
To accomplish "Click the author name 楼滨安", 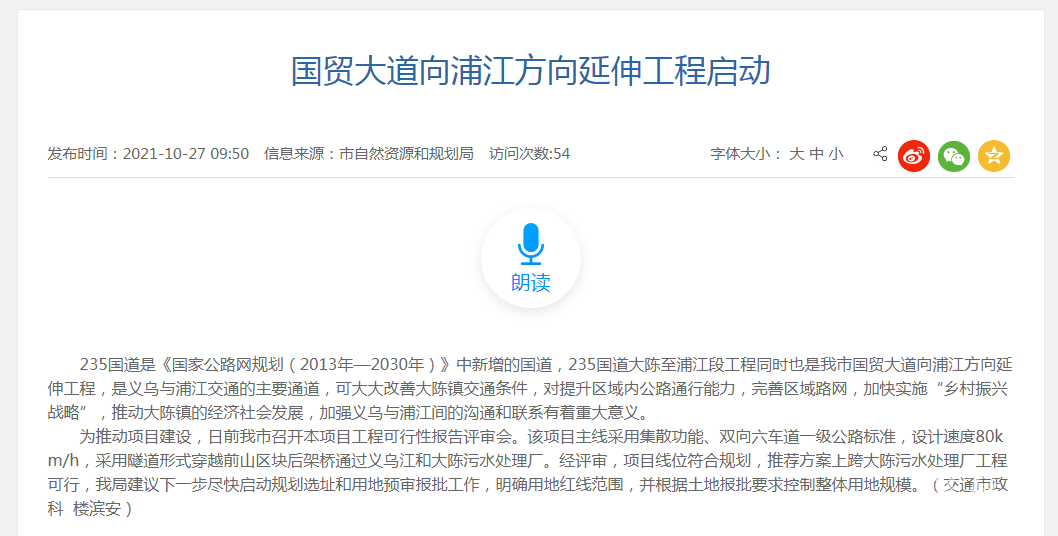I will click(x=96, y=509).
